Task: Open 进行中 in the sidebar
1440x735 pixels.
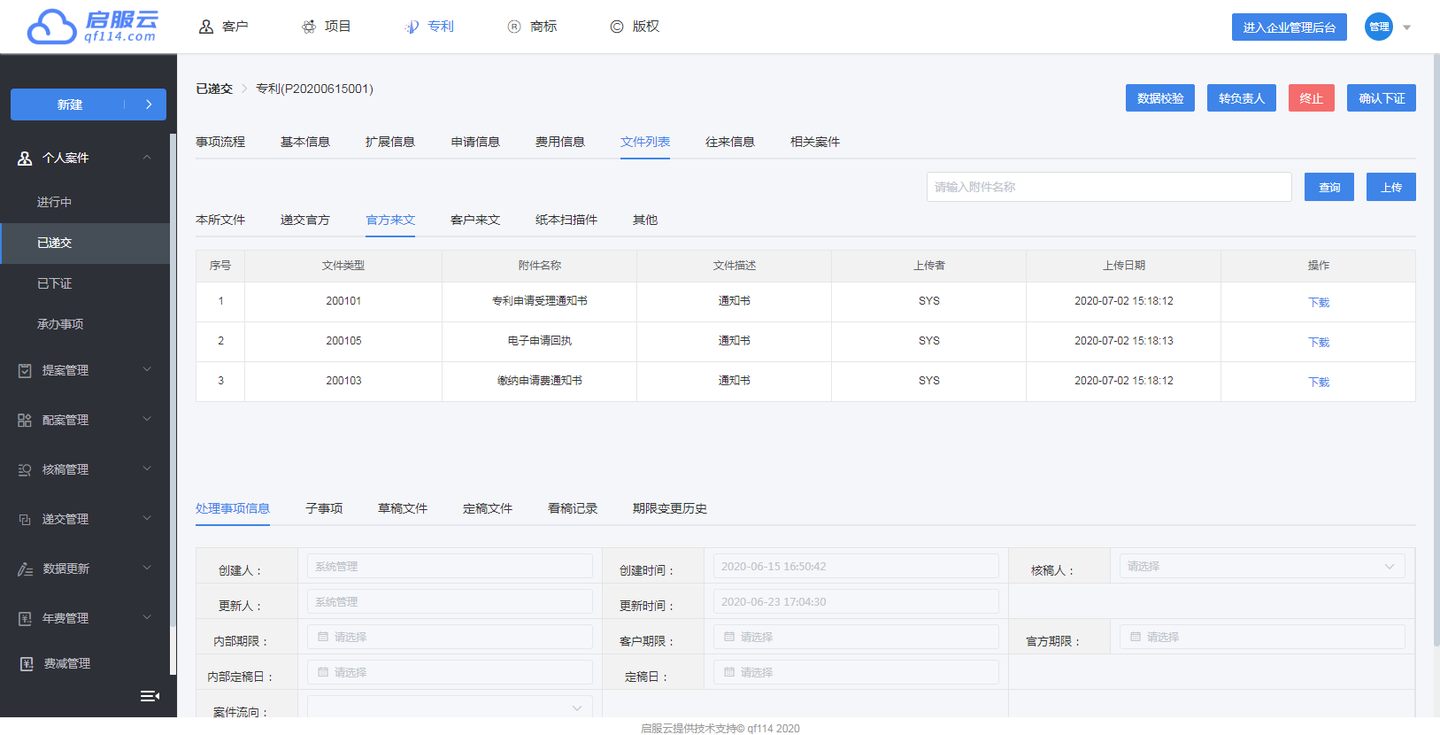Action: [54, 202]
